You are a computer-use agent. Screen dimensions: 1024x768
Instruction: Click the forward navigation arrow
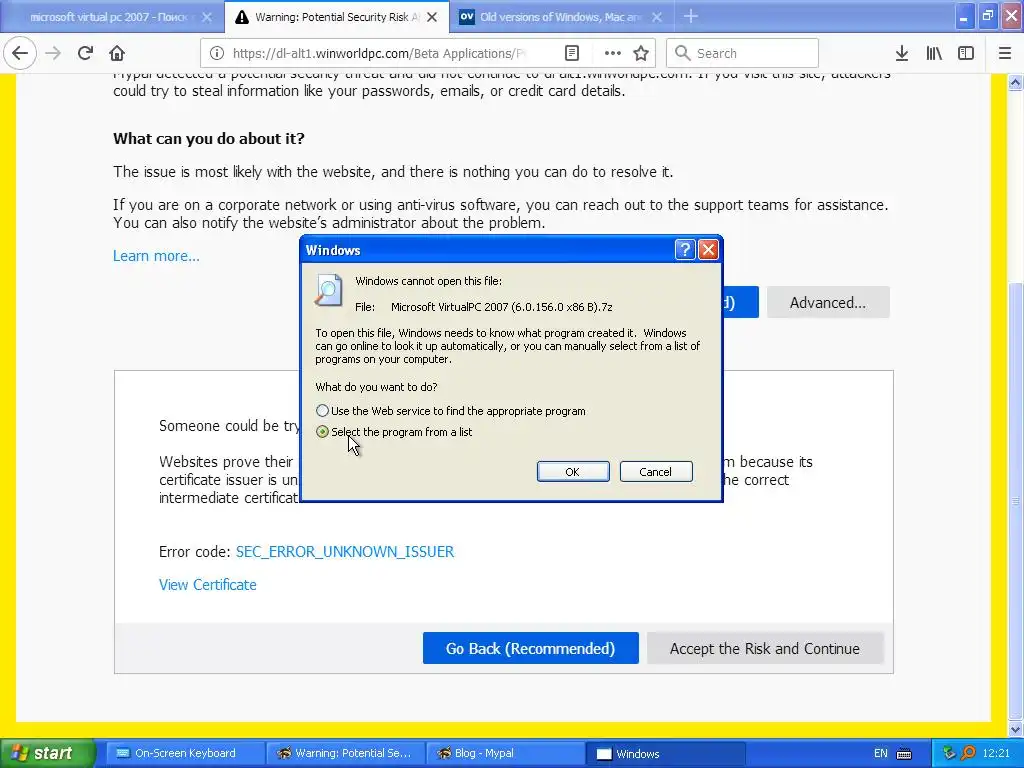[x=53, y=53]
